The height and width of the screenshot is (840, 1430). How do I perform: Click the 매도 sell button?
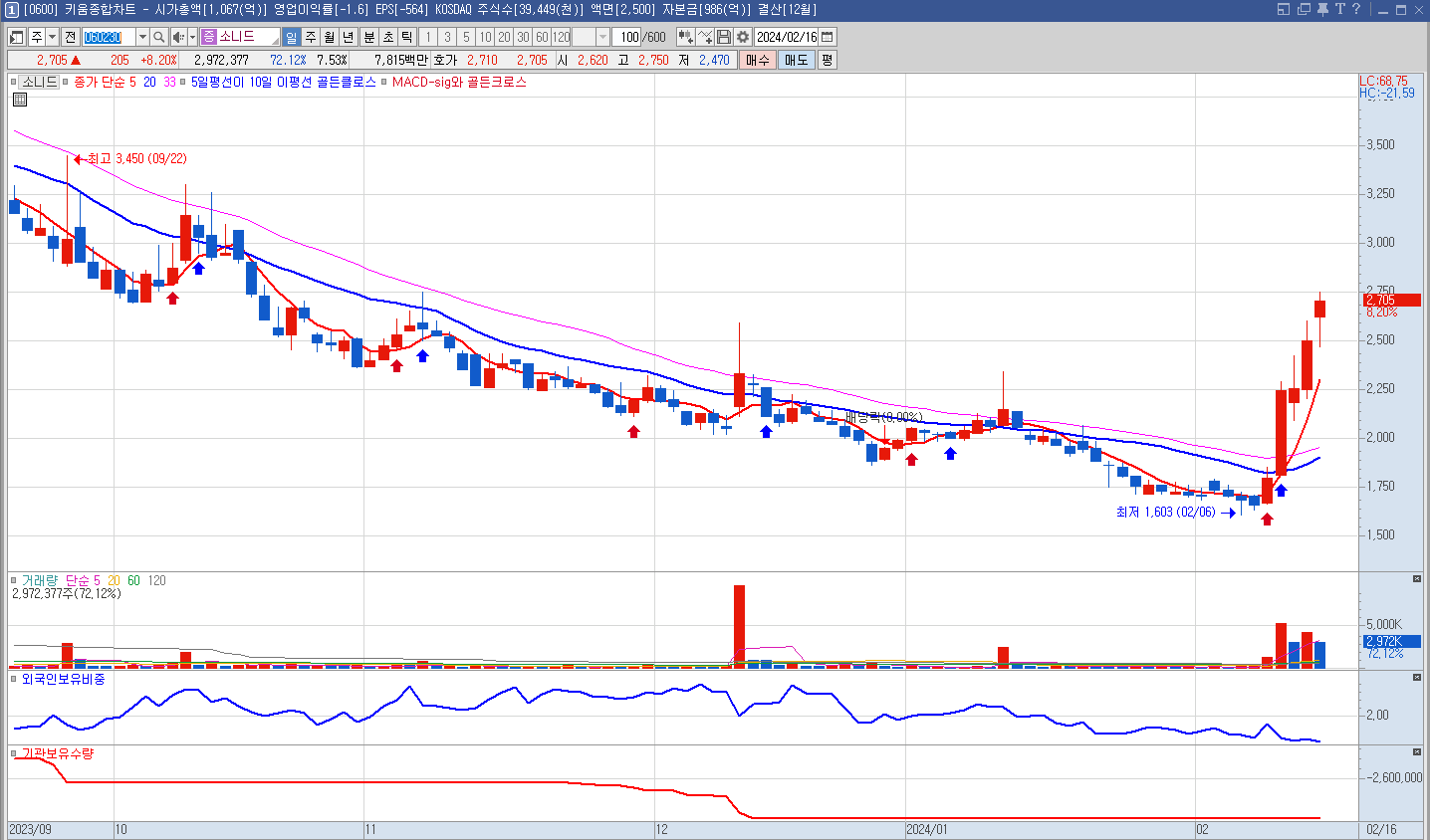pos(797,60)
